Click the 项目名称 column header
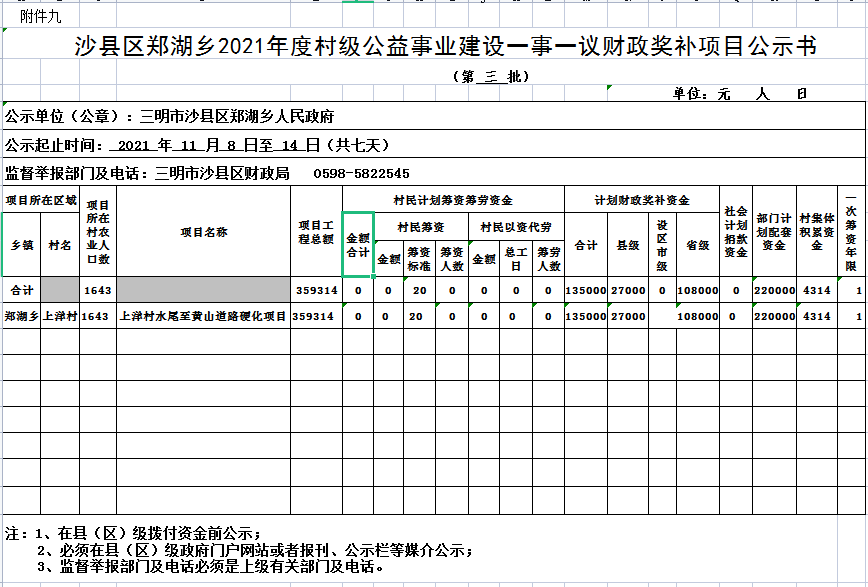Viewport: 868px width, 587px height. pos(203,232)
